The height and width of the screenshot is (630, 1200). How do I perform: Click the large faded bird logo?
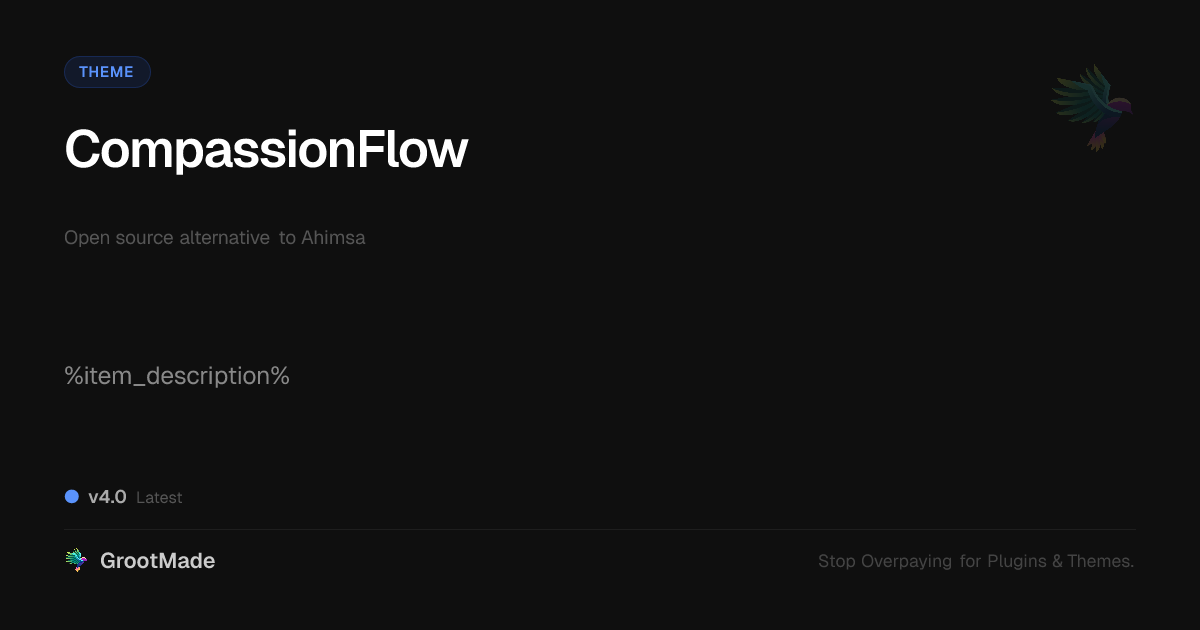click(1093, 107)
